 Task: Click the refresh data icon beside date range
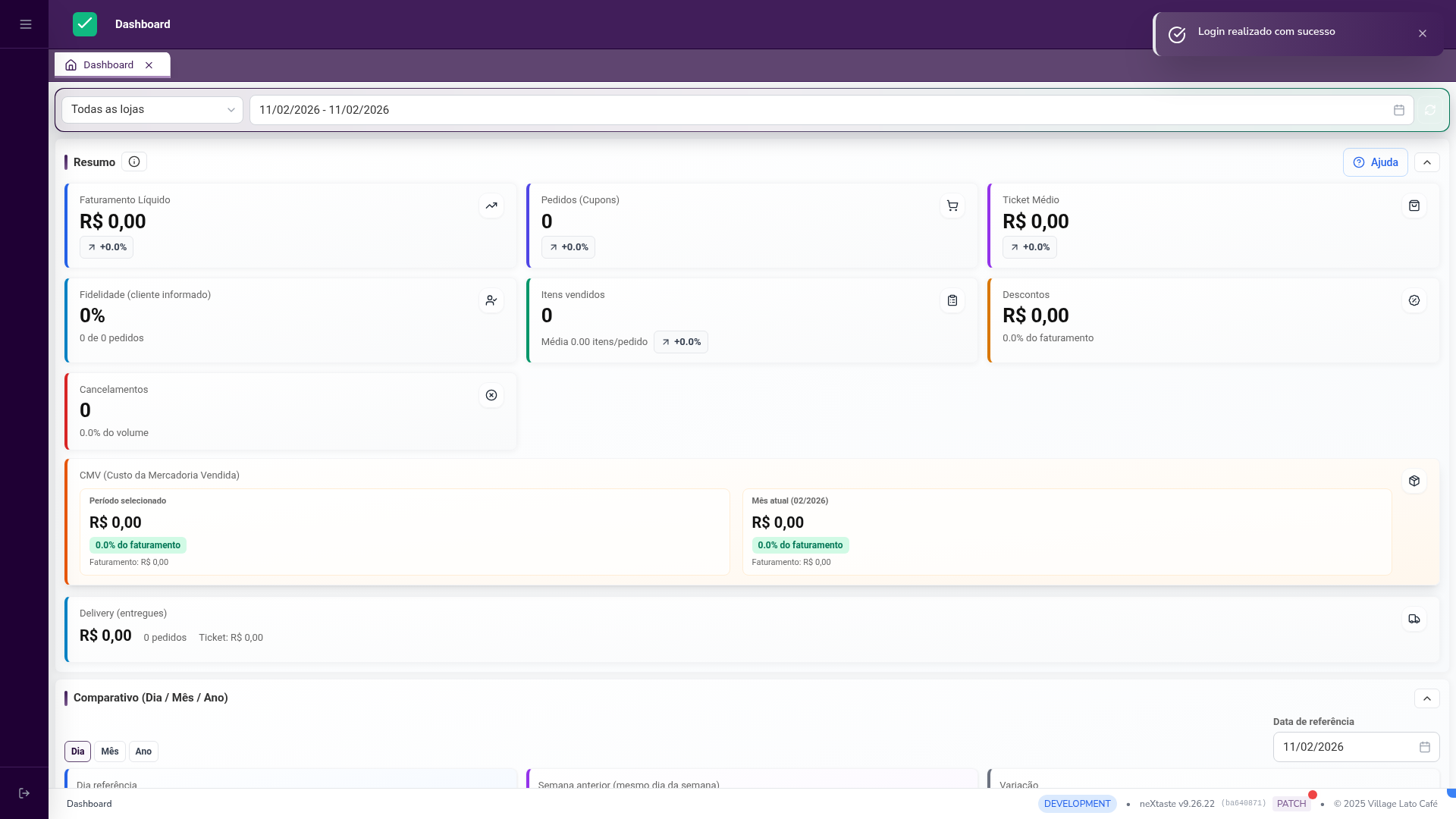[1430, 110]
